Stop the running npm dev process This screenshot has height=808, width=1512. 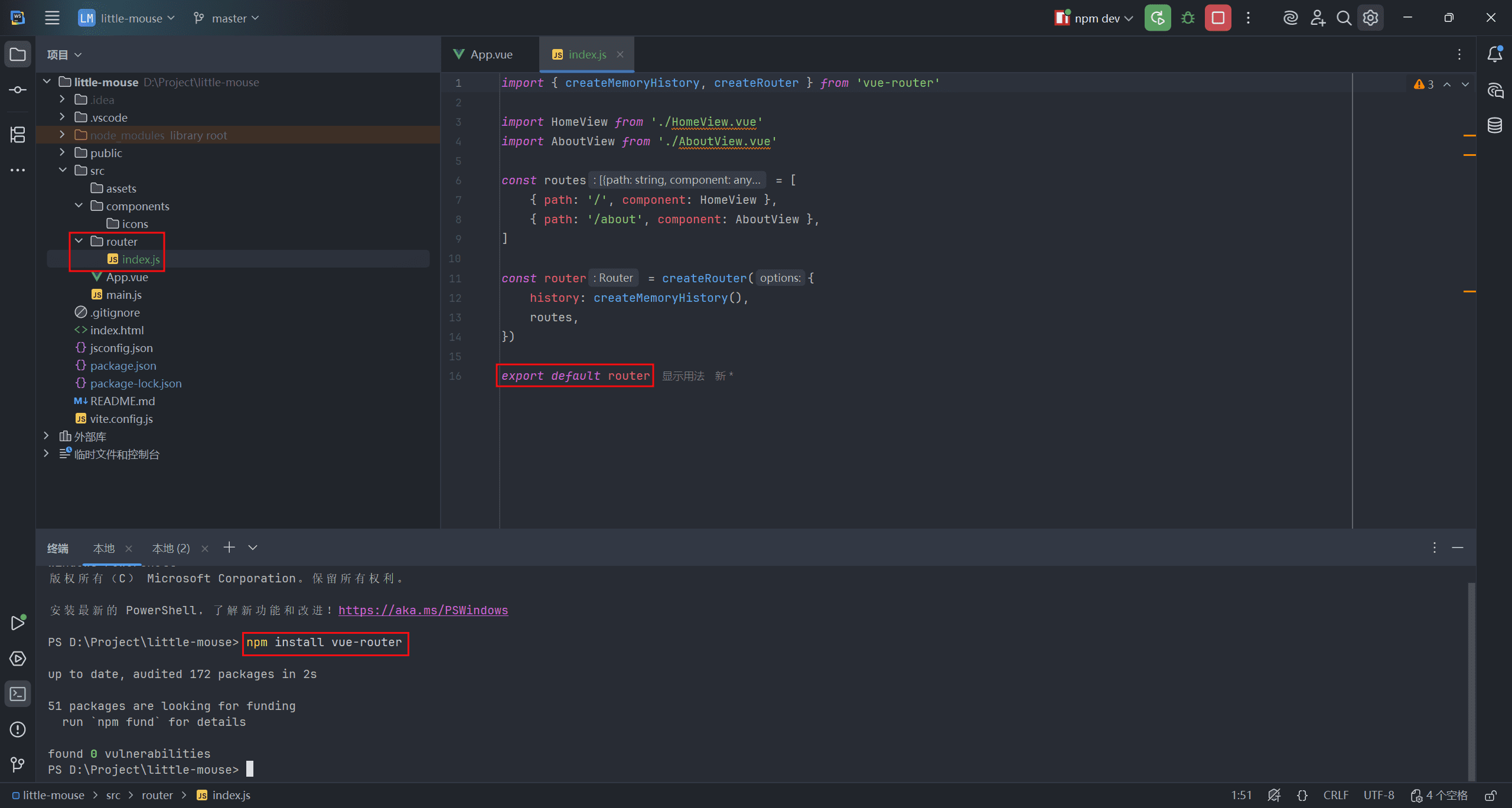[1218, 18]
